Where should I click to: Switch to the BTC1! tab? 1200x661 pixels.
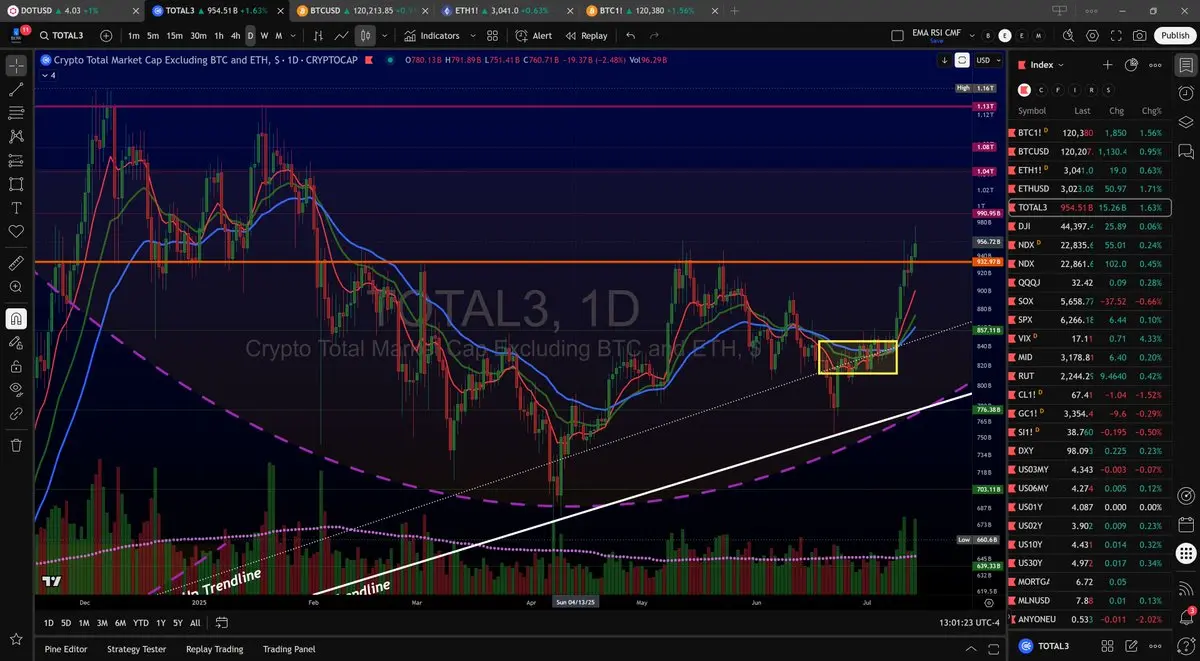[650, 10]
